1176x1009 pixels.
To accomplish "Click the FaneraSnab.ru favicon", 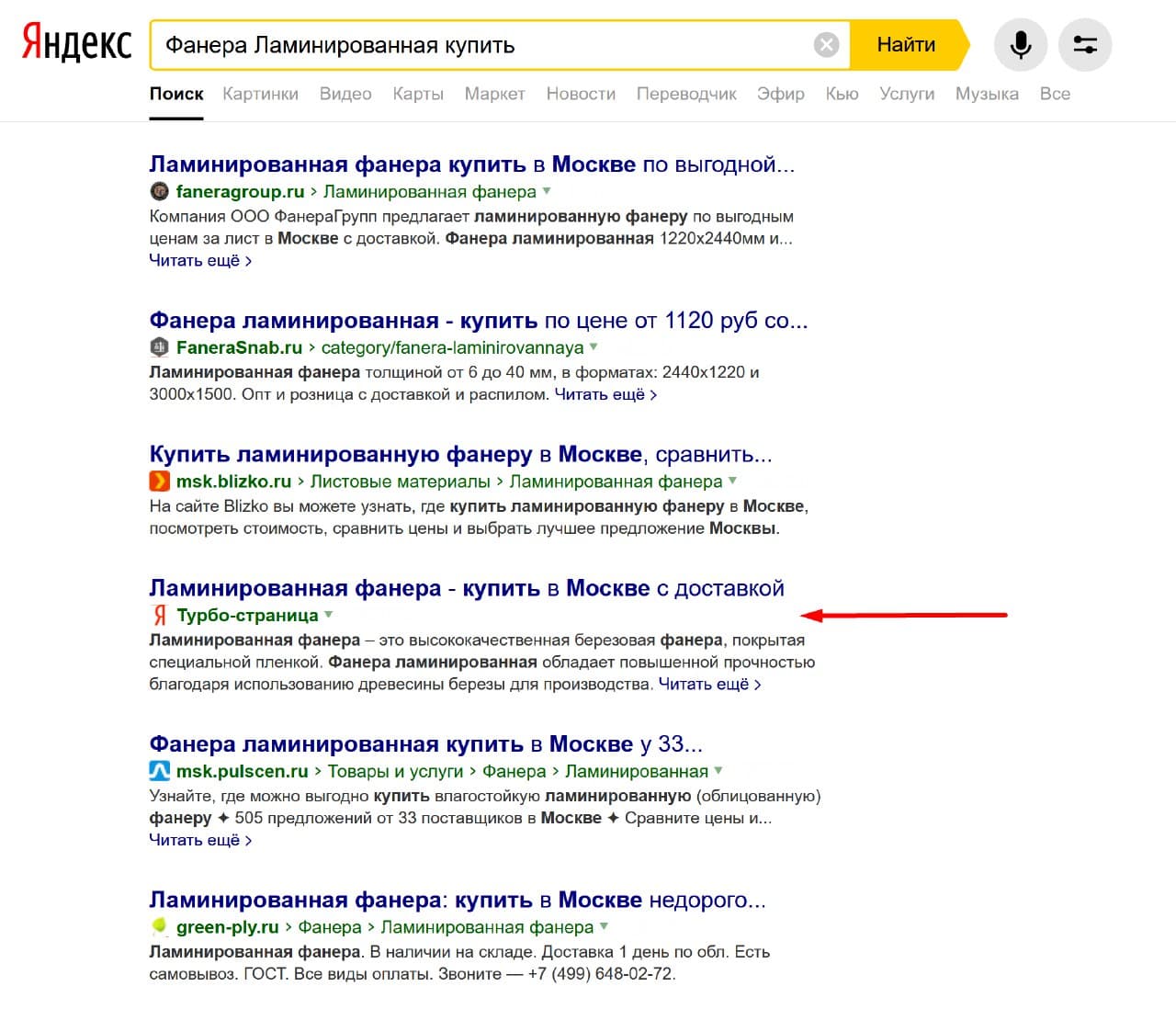I will [159, 347].
